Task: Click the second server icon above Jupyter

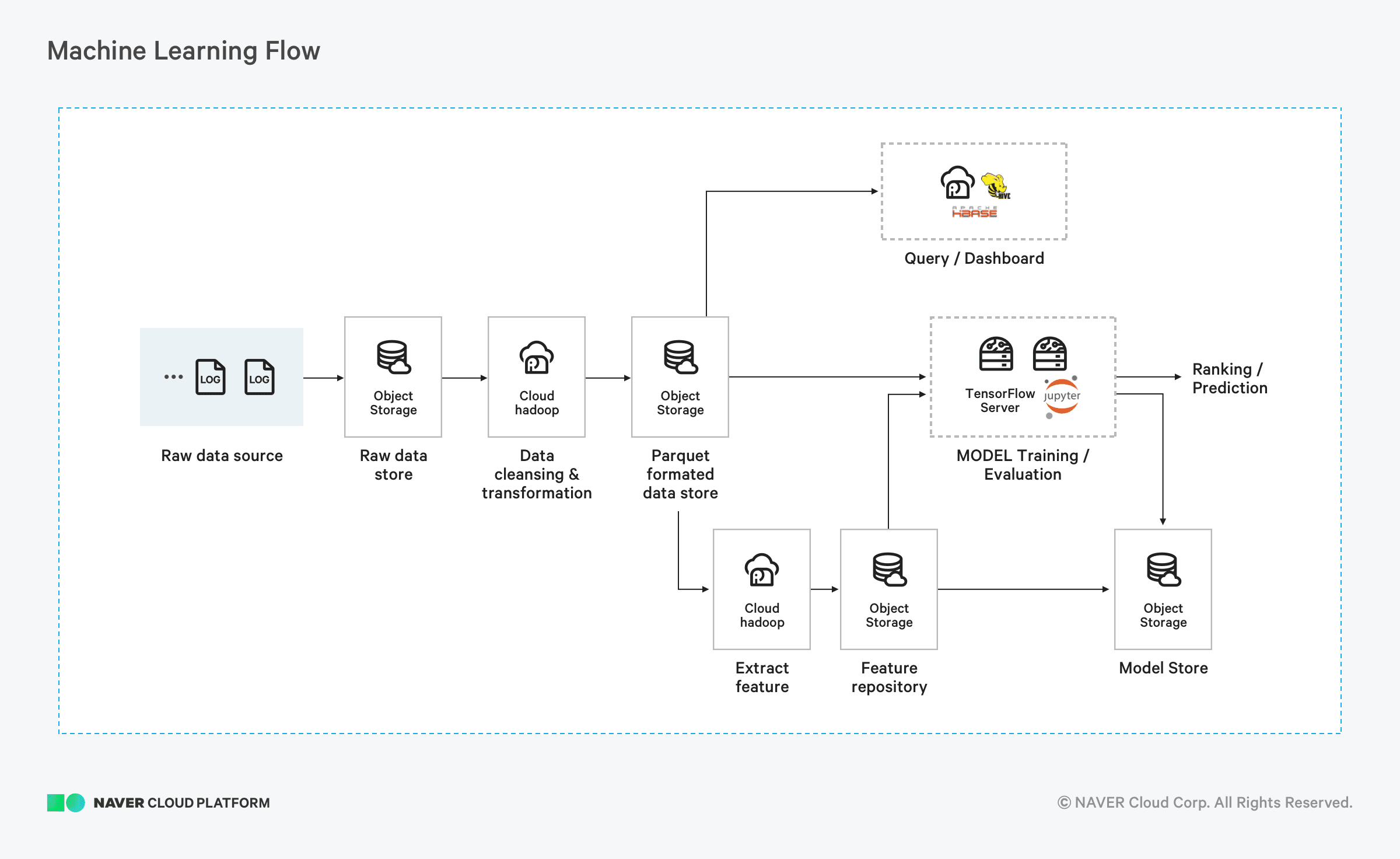Action: coord(1050,354)
